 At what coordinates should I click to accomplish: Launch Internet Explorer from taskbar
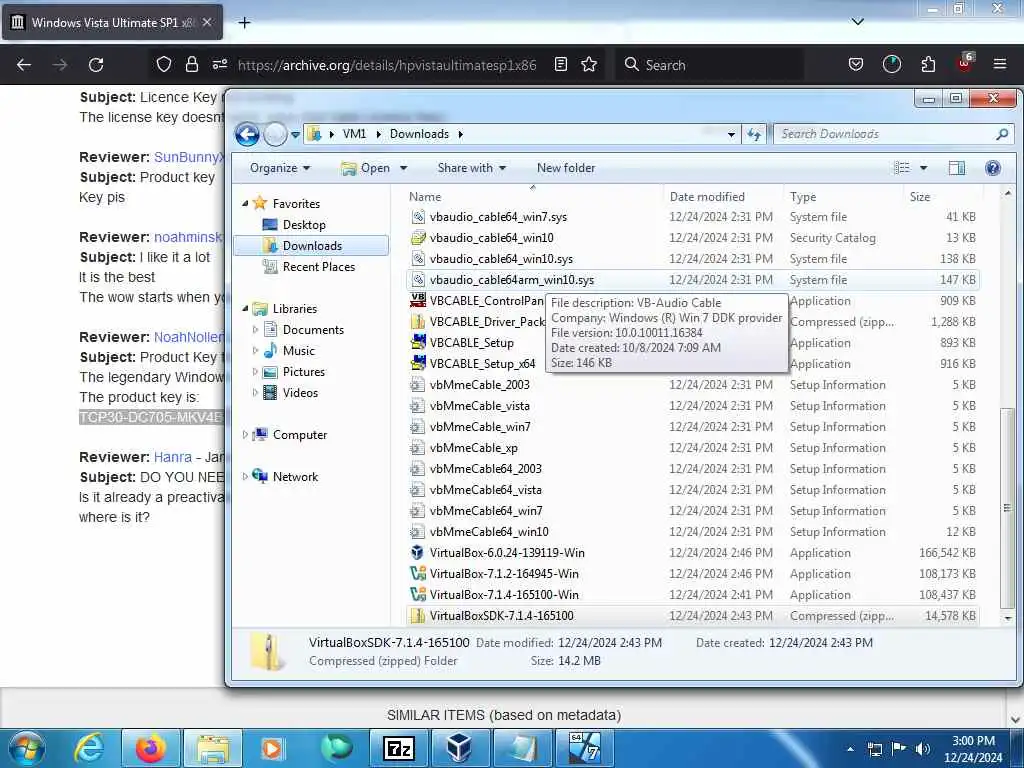point(89,748)
